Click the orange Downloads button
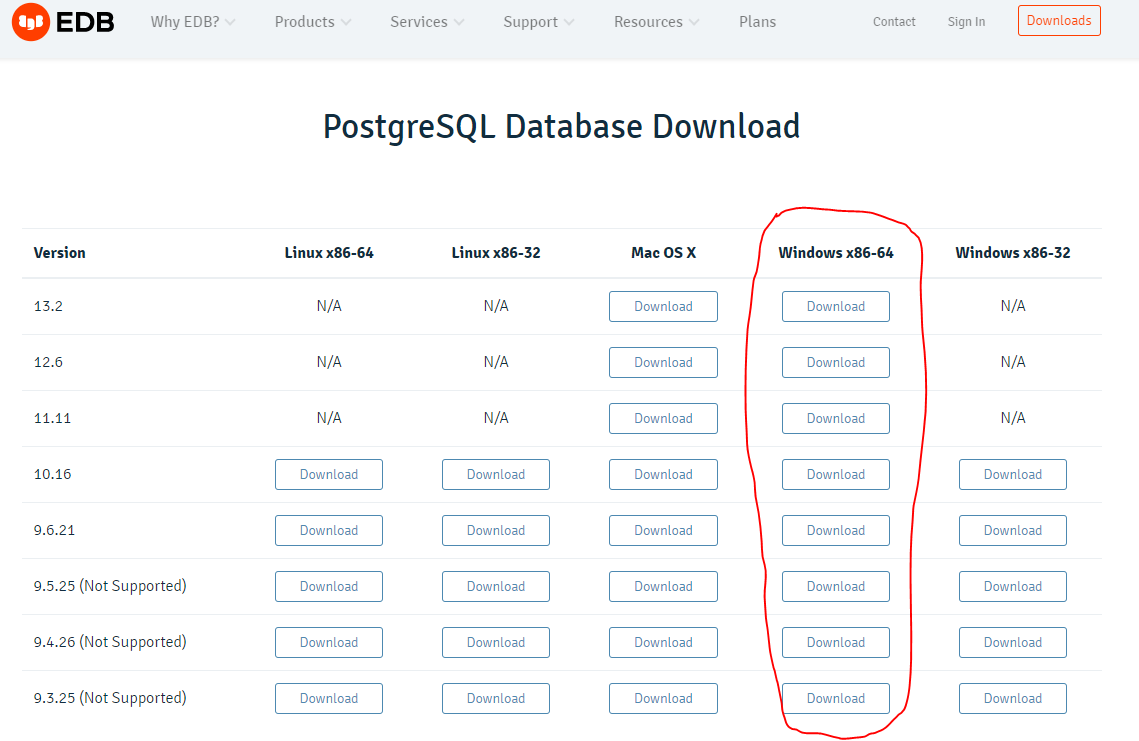The width and height of the screenshot is (1139, 741). coord(1059,20)
